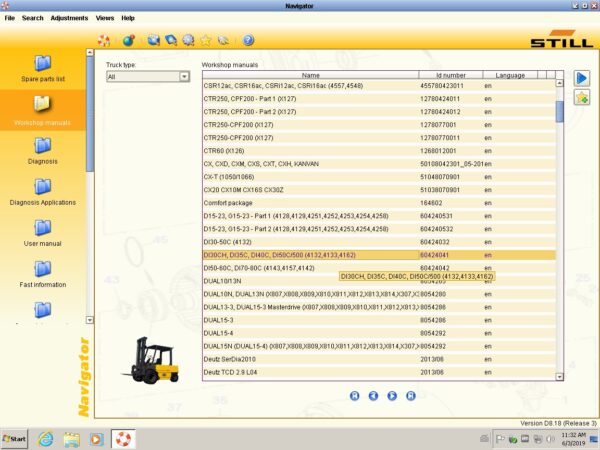
Task: Select D15-23, G15-23 - Part 2 row
Action: pyautogui.click(x=379, y=229)
